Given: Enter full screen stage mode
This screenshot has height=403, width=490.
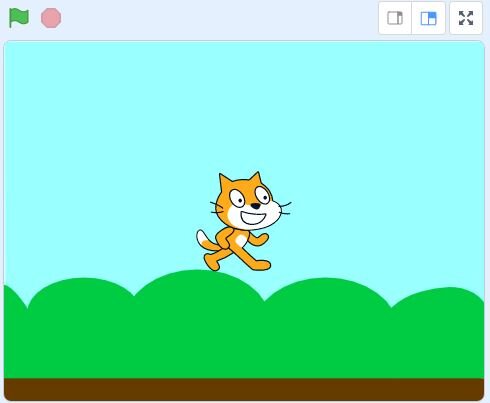Looking at the screenshot, I should [x=466, y=18].
